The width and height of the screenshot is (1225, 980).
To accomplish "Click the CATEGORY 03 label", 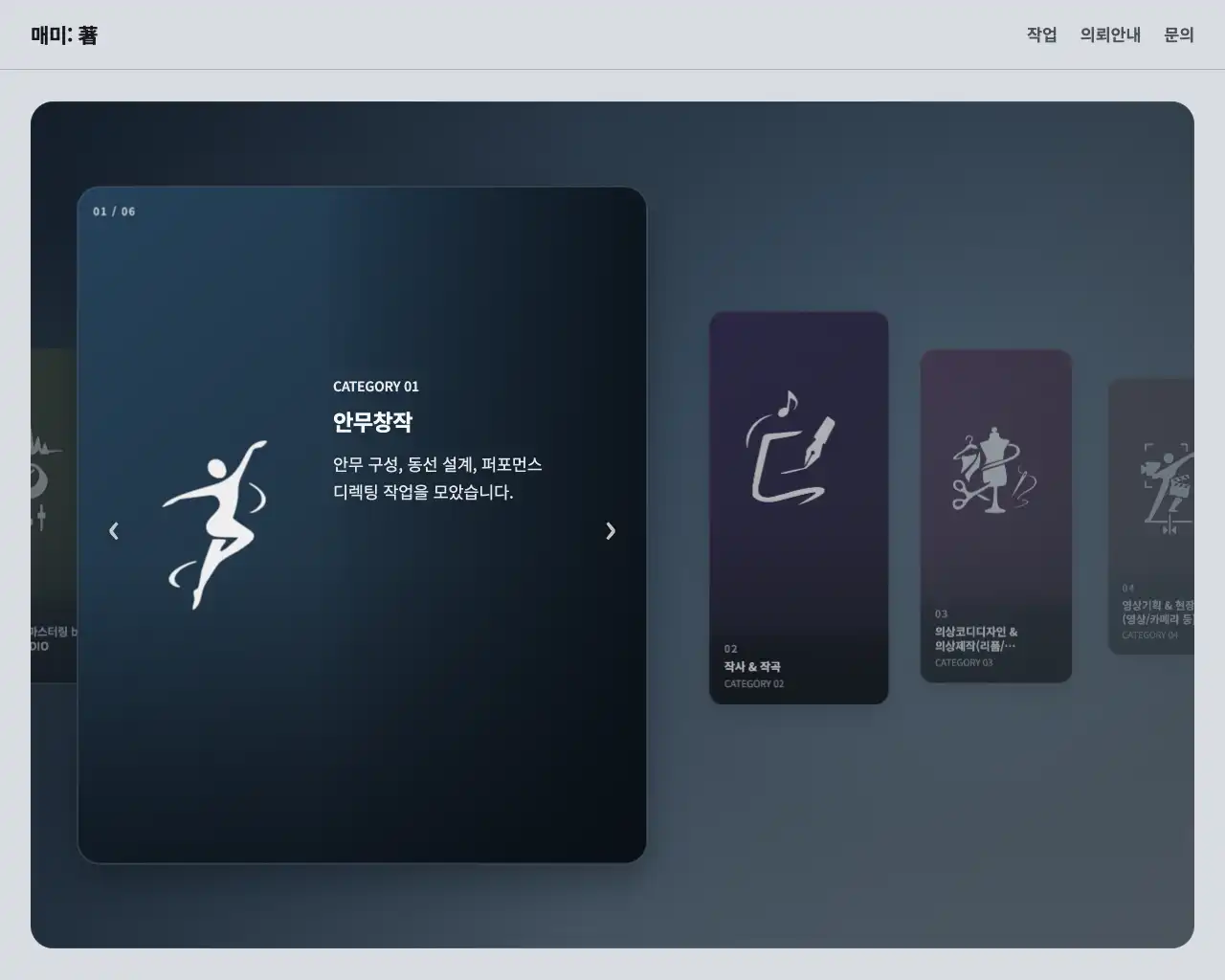I will [964, 662].
